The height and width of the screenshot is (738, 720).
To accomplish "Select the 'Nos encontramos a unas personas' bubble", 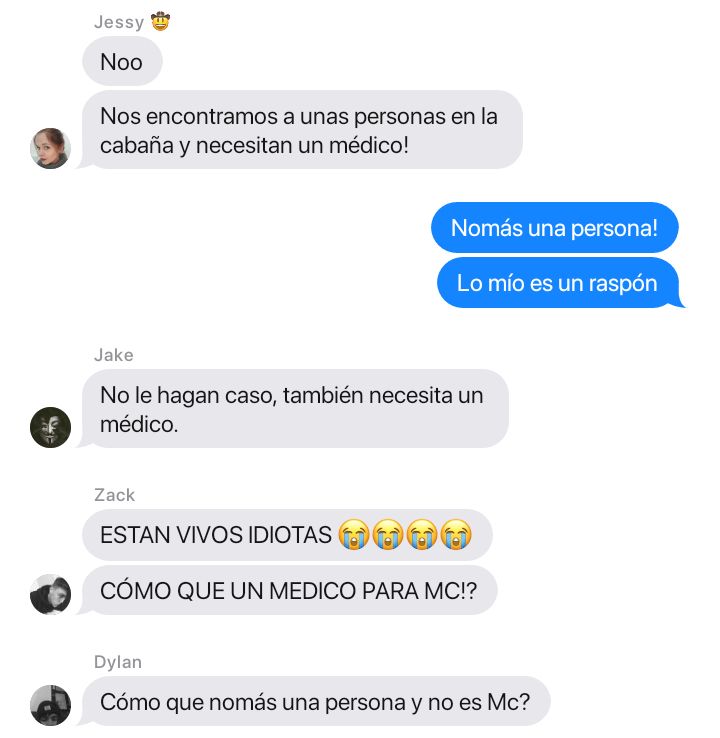I will (301, 130).
